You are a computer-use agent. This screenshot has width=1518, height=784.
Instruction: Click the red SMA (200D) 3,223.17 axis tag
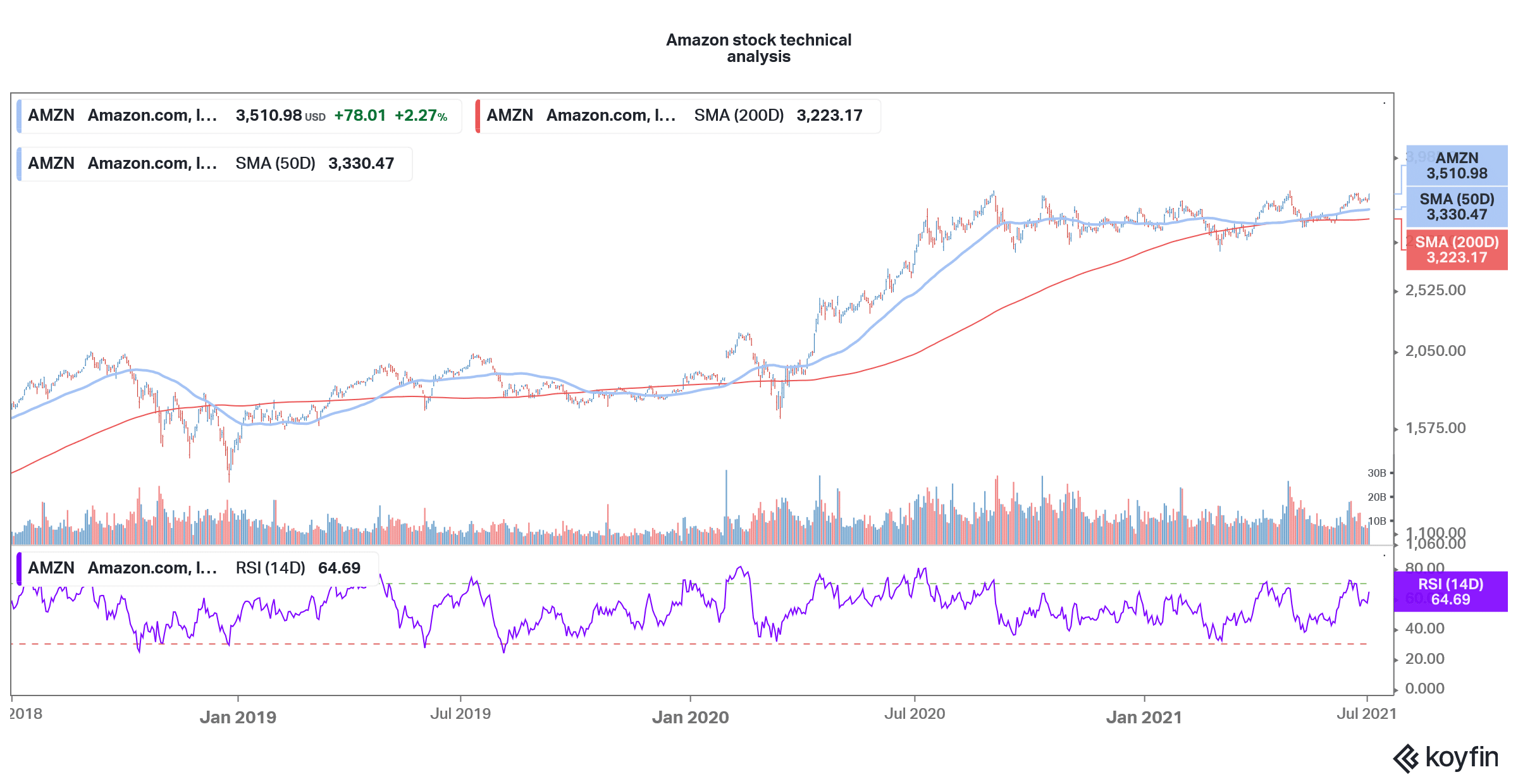point(1457,250)
